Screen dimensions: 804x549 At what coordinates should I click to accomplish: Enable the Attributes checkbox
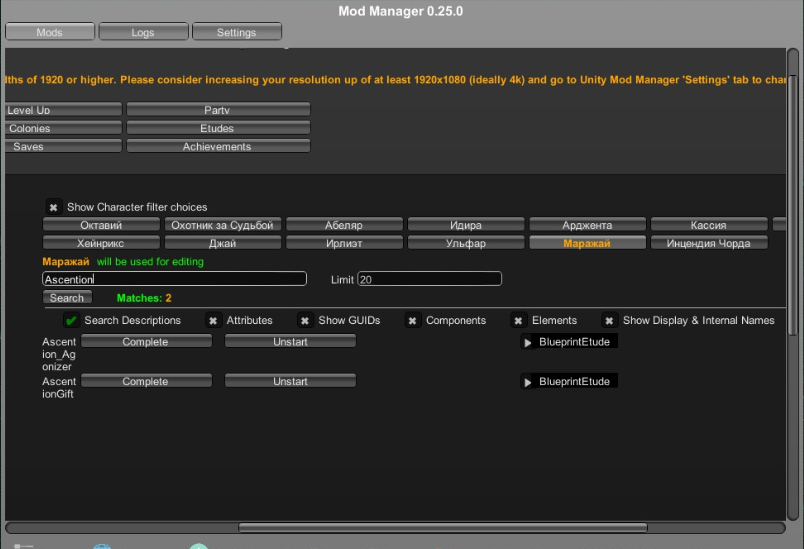point(213,321)
